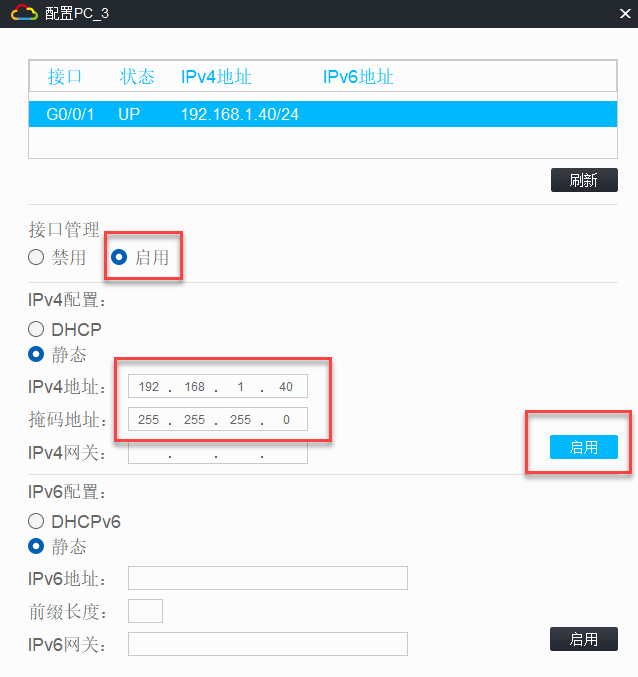Apply IPv4 settings with blue 启用 button
The image size is (638, 677).
pos(584,447)
